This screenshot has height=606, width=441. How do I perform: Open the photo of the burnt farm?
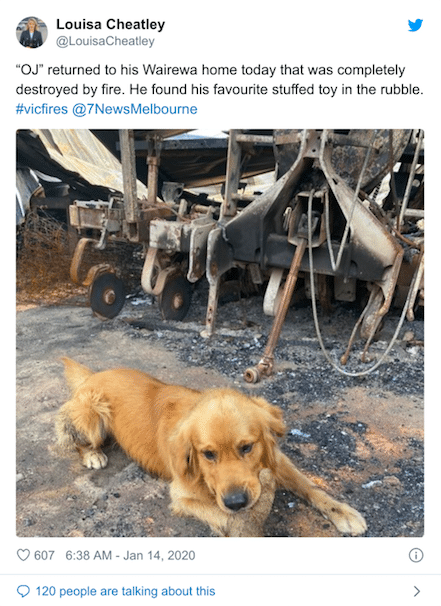(220, 333)
